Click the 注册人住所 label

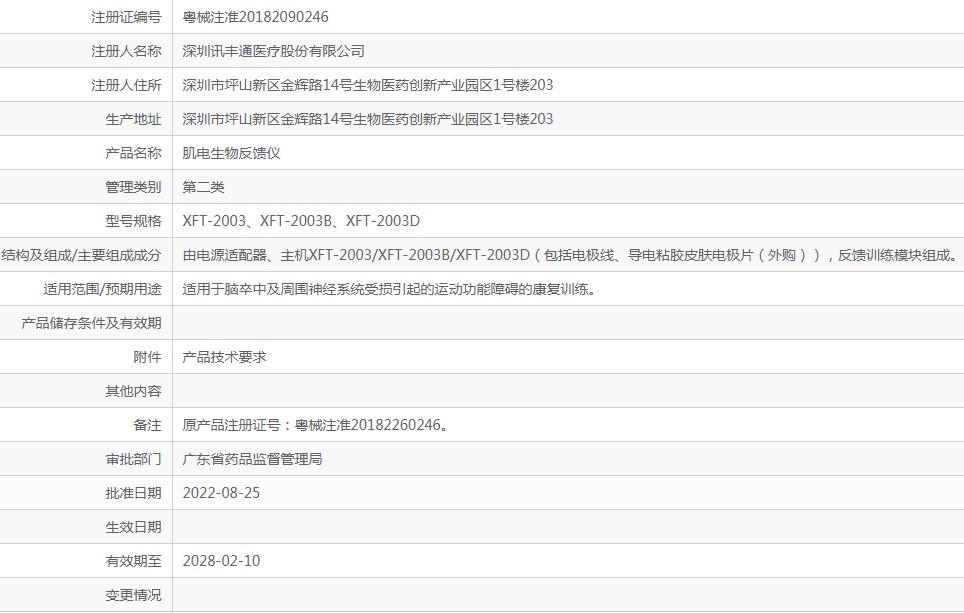tap(126, 85)
